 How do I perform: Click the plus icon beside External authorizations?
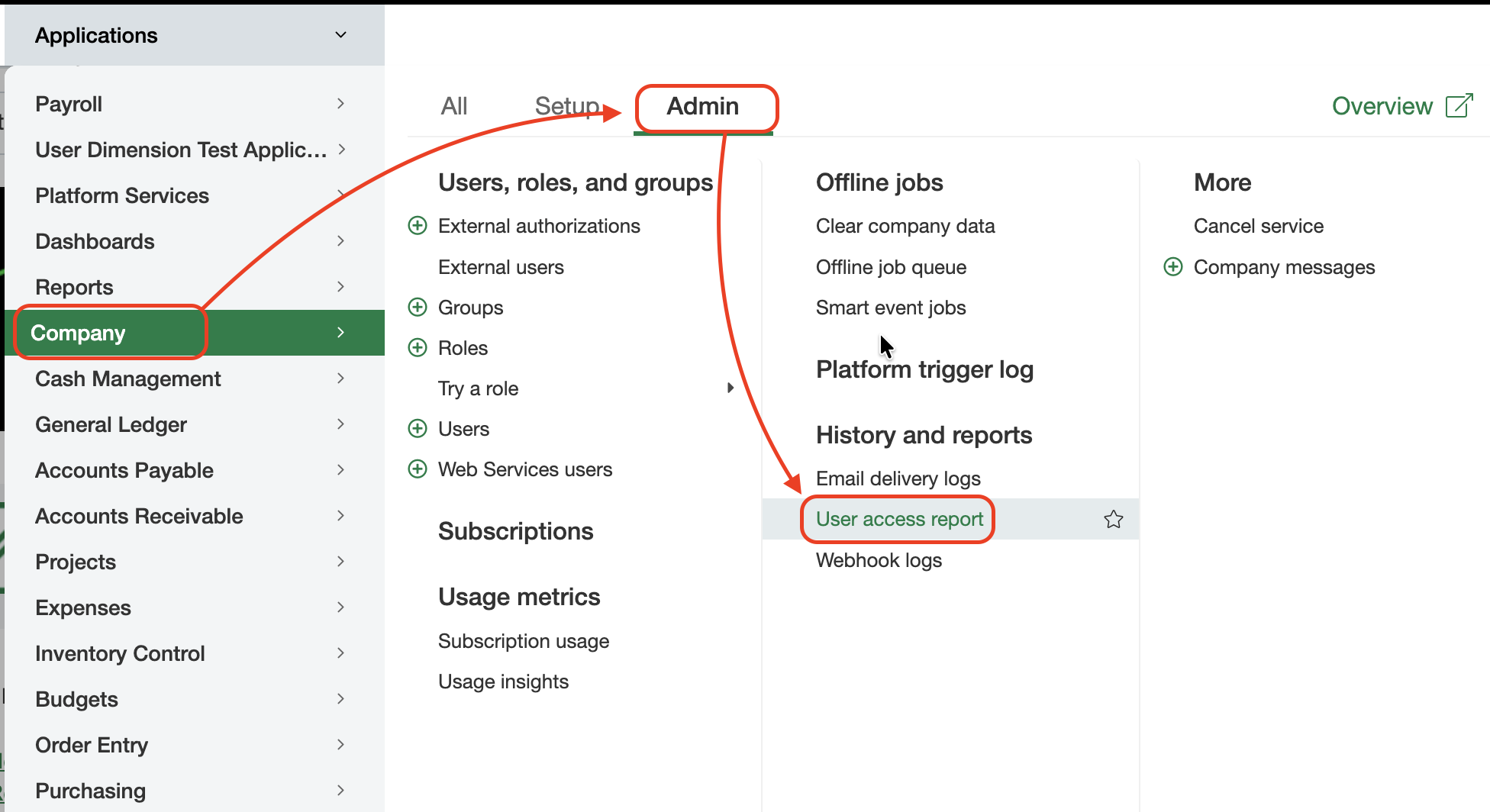(x=418, y=226)
